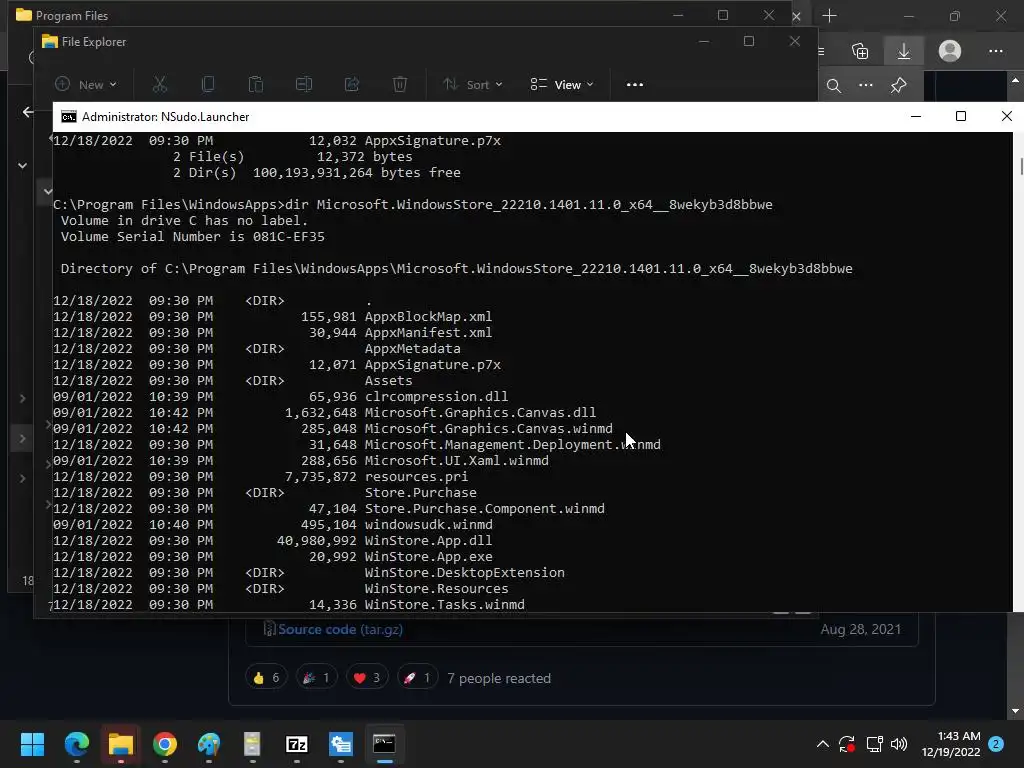Click the Aug 28, 2021 date text
The image size is (1024, 768).
point(860,629)
